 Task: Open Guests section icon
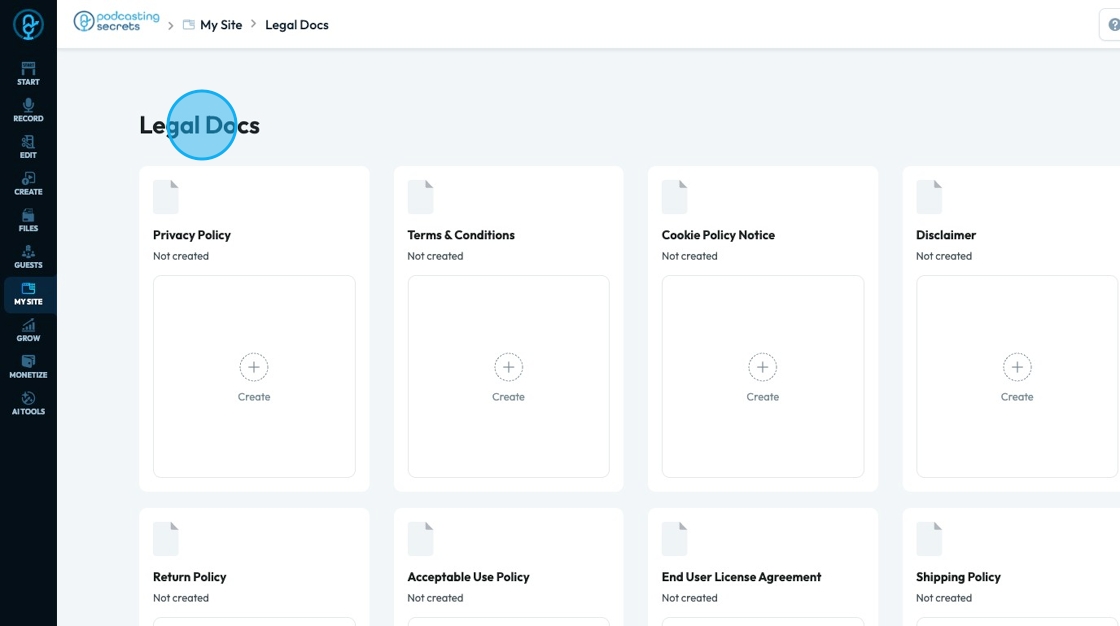[x=28, y=256]
